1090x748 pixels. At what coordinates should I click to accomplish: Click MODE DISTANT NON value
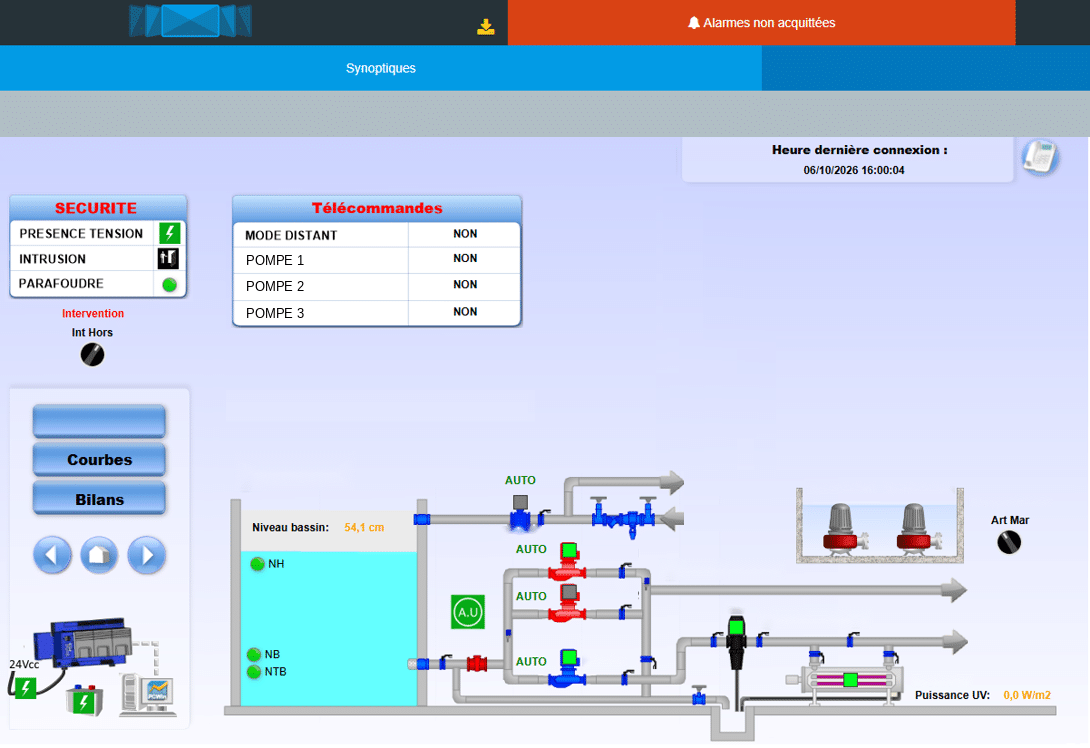pyautogui.click(x=465, y=234)
